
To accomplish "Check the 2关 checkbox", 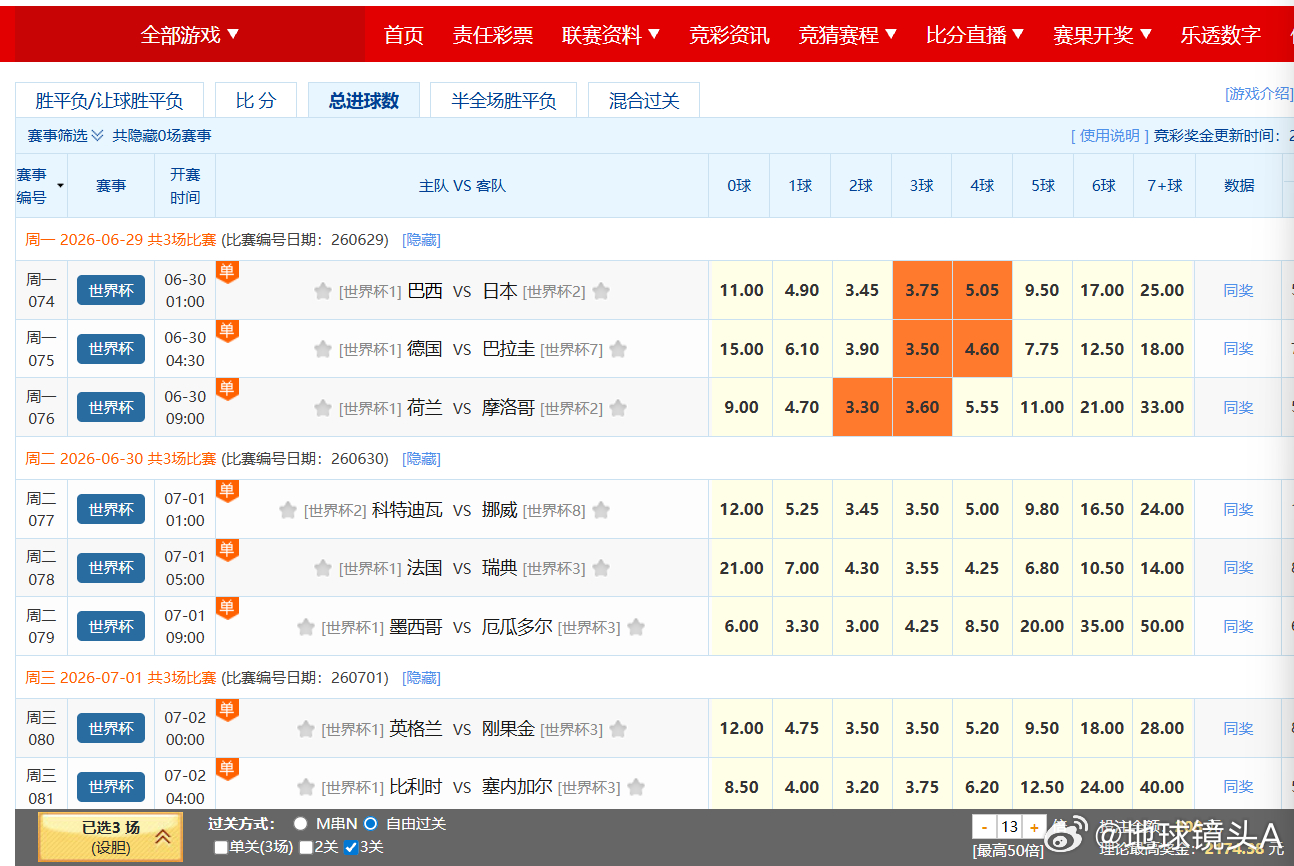I will (306, 847).
